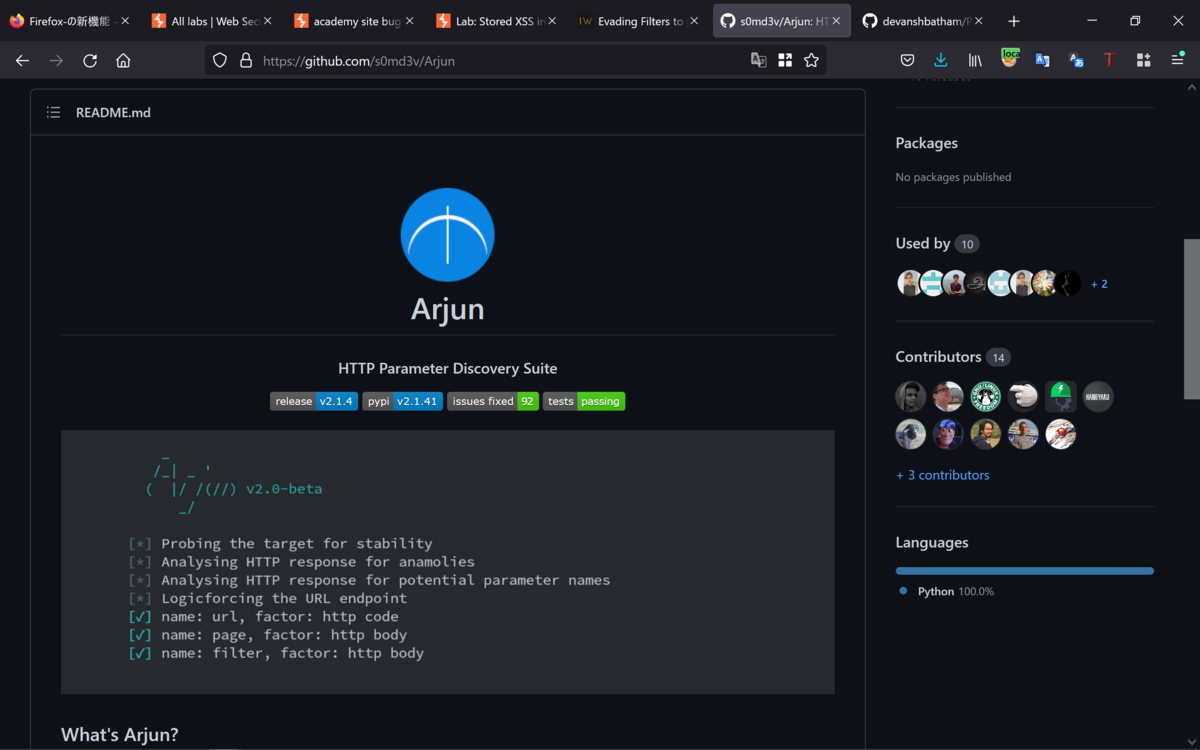
Task: Open the extensions grid icon
Action: (x=1143, y=60)
